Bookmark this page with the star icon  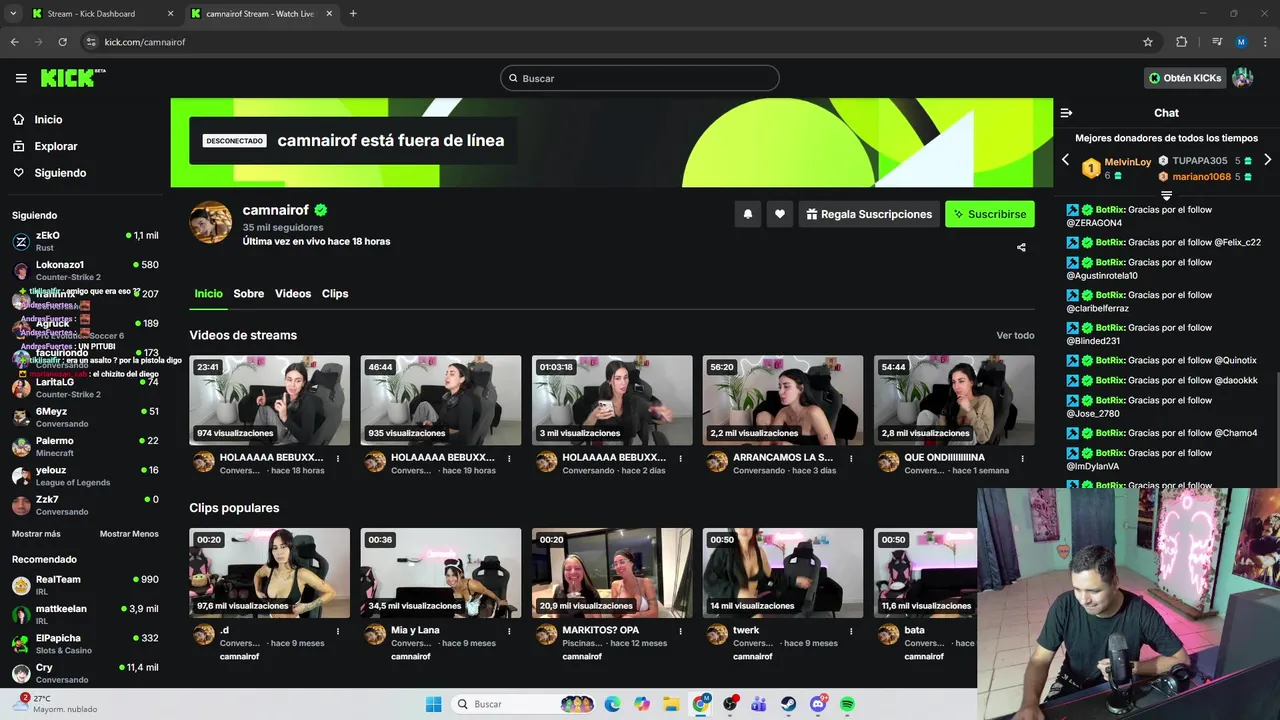[1148, 42]
